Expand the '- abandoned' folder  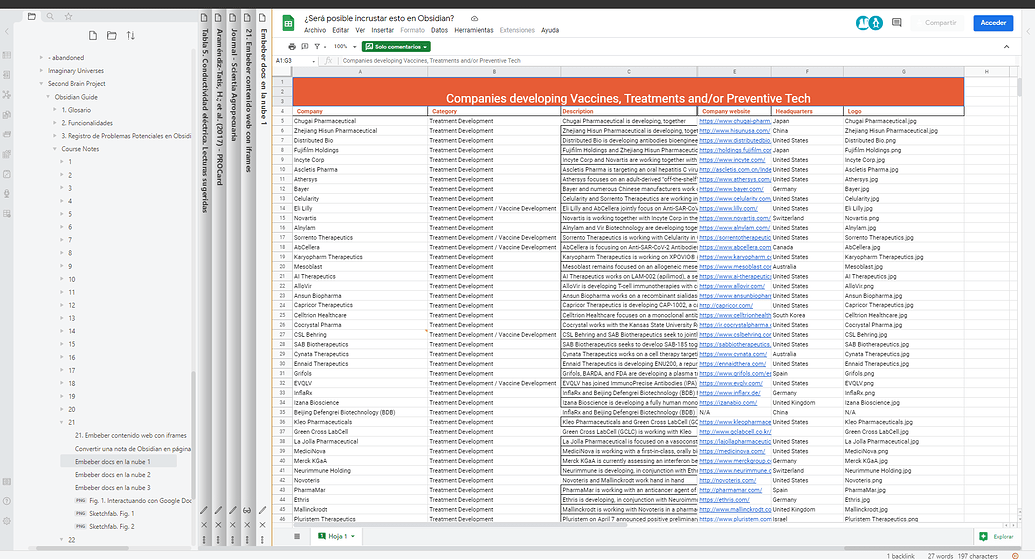(x=41, y=57)
